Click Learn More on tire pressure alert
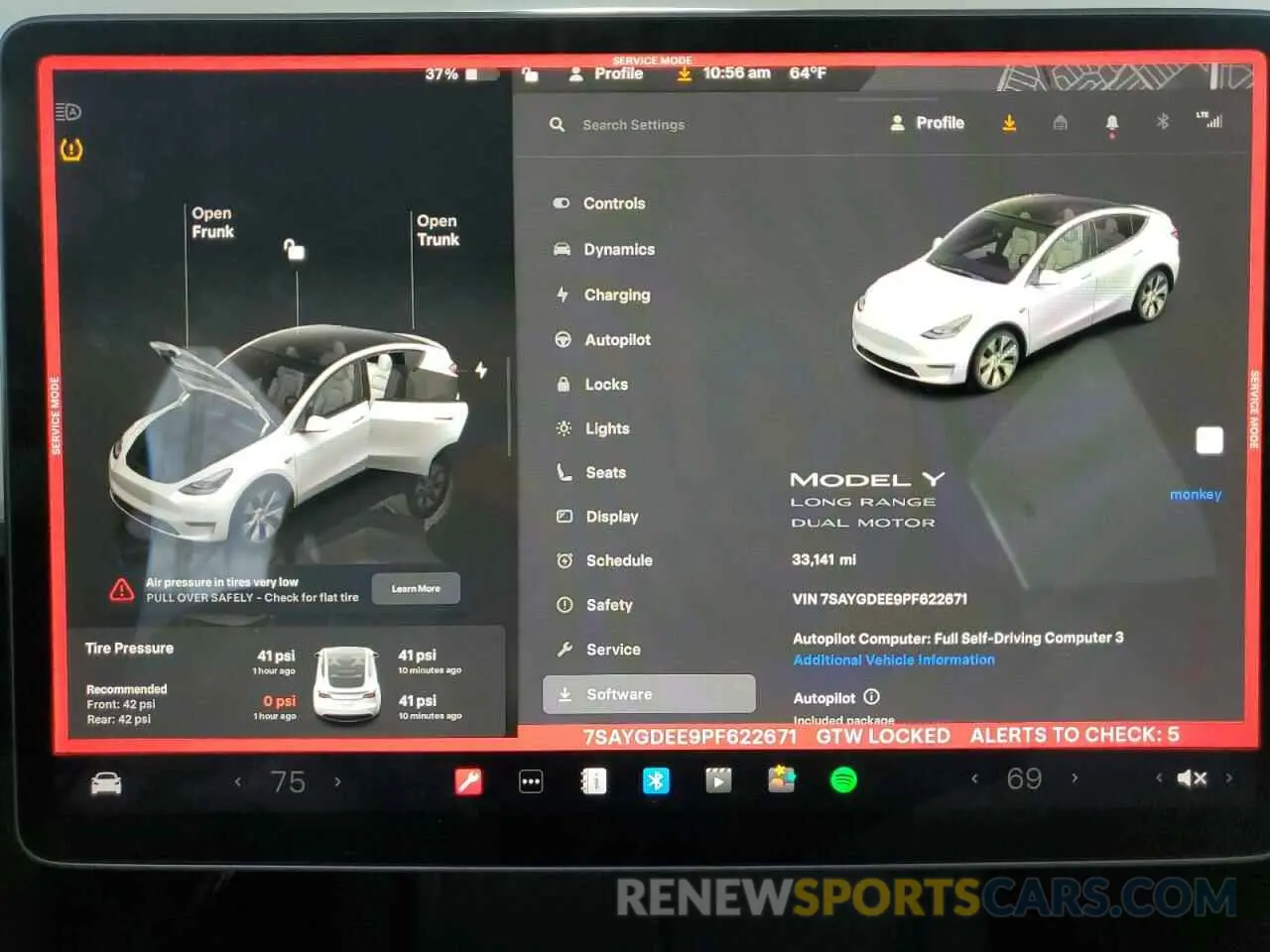 pos(416,589)
